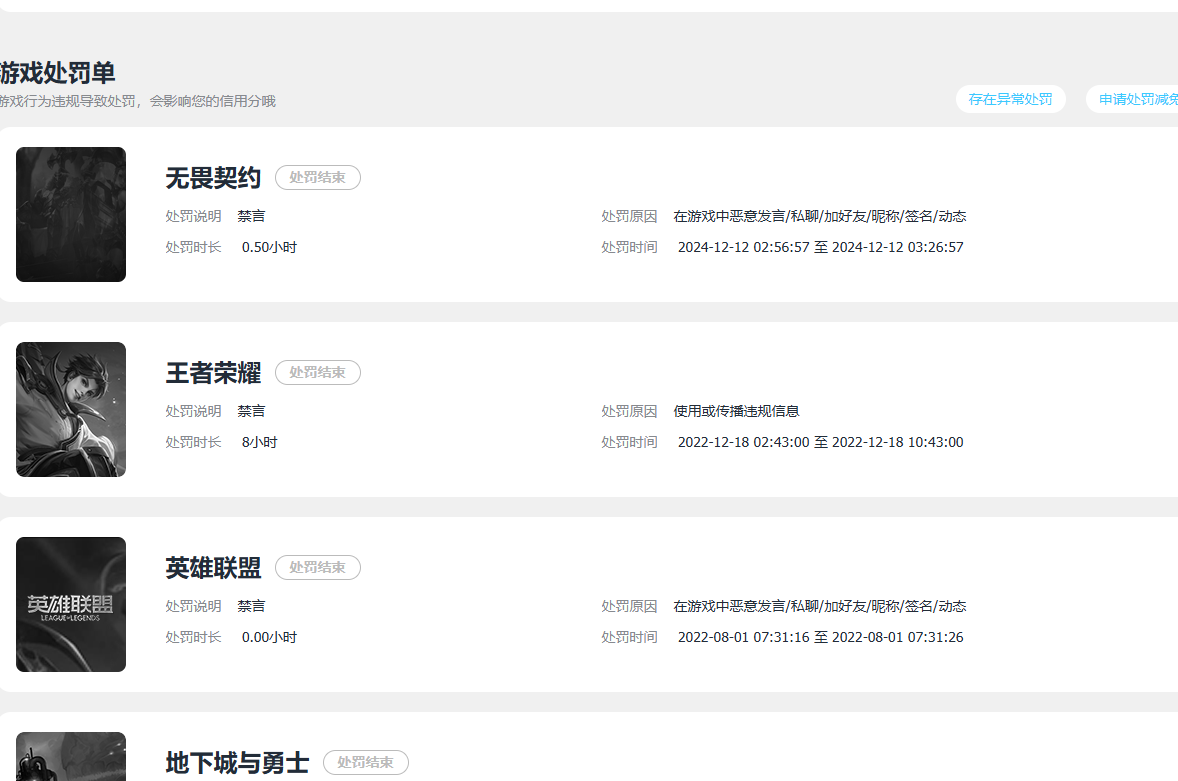Viewport: 1178px width, 781px height.
Task: Click the 英雄联盟 penalty time range text
Action: click(x=821, y=636)
